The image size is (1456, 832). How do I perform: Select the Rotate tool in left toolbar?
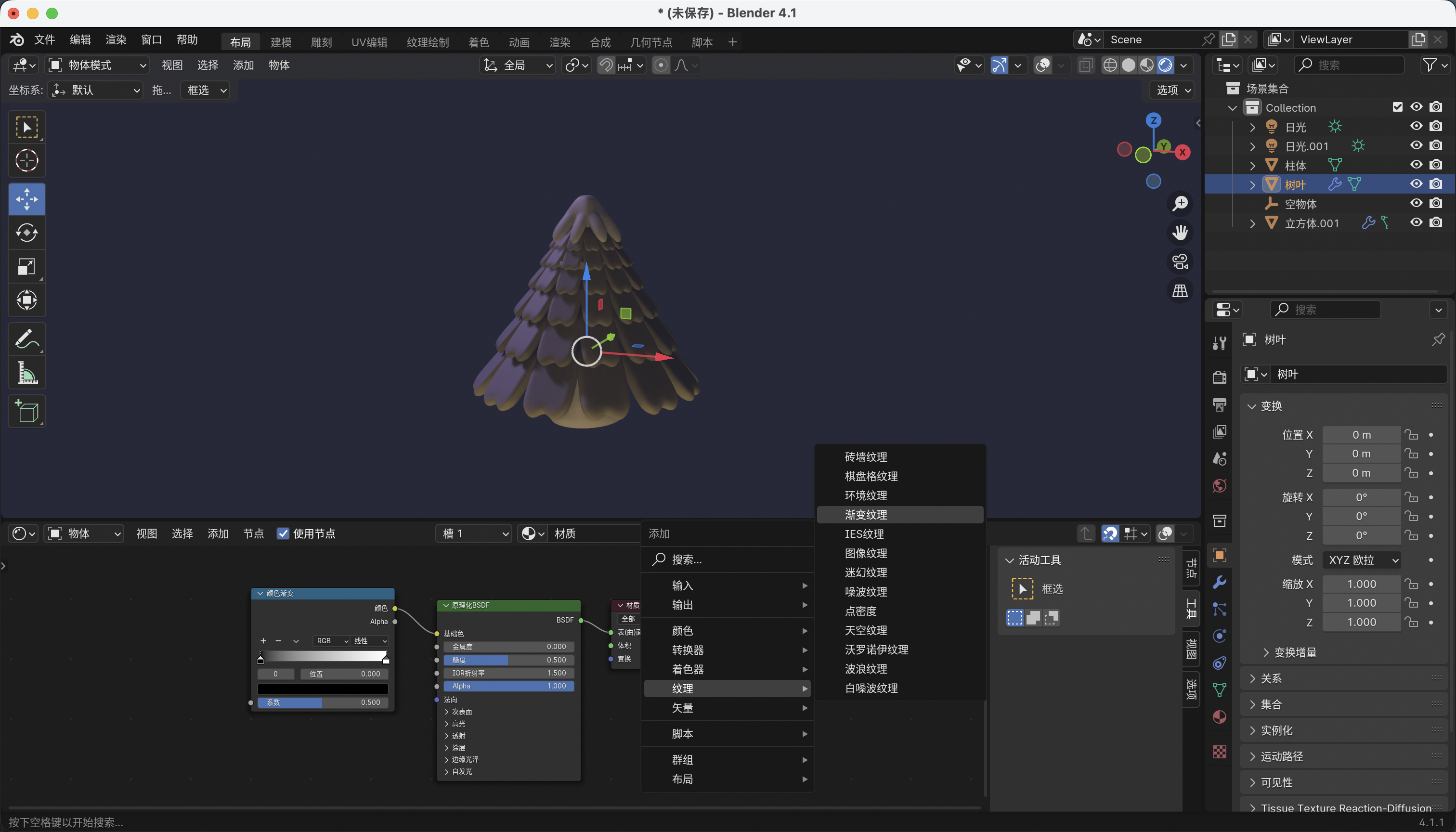[x=26, y=233]
